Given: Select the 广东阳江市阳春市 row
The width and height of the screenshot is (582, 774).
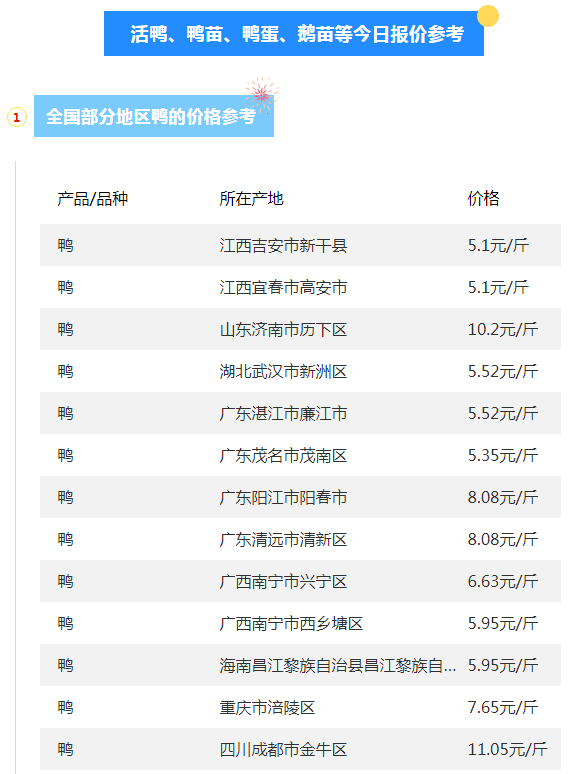Looking at the screenshot, I should click(300, 497).
